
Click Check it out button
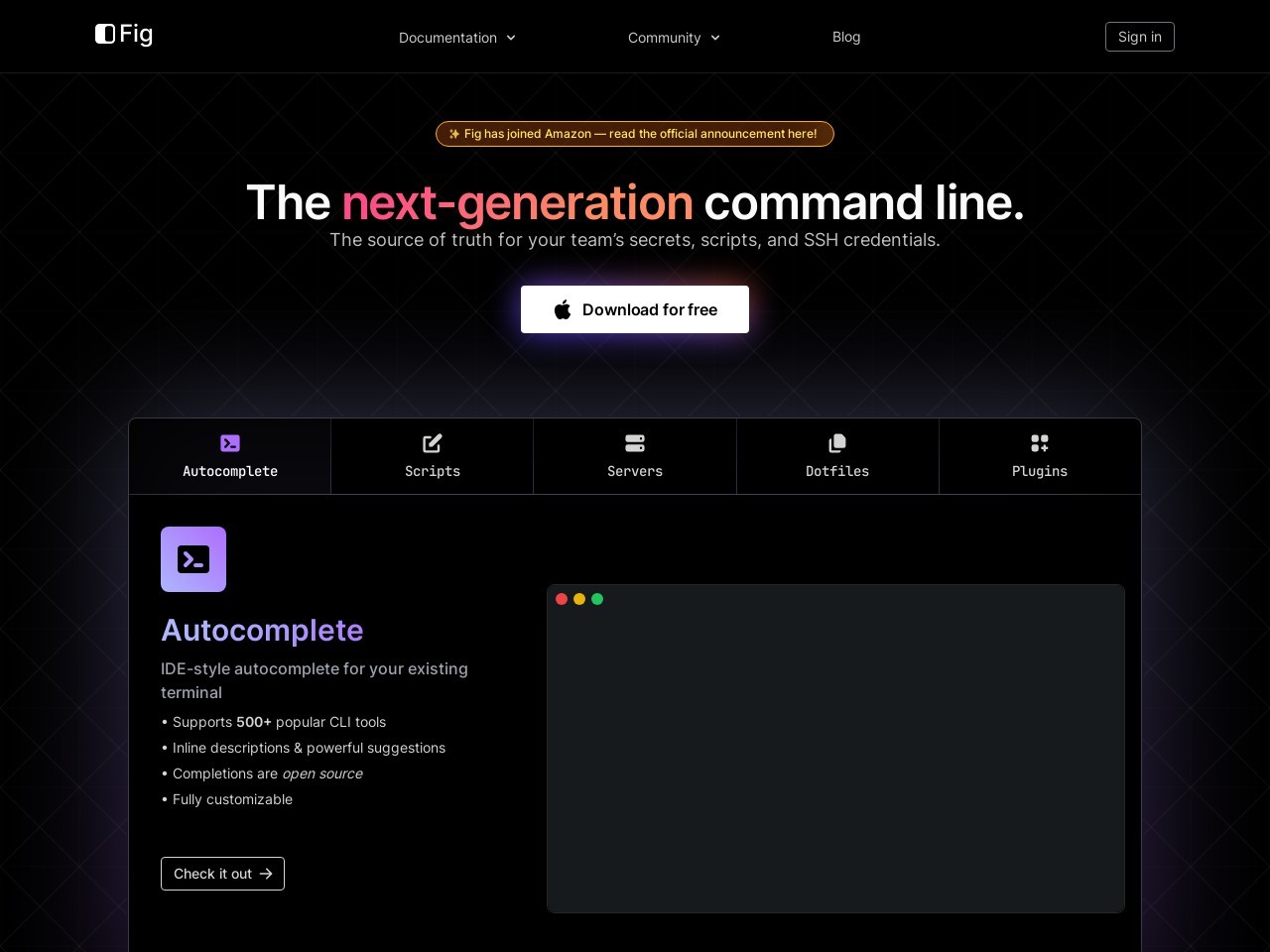pyautogui.click(x=222, y=874)
